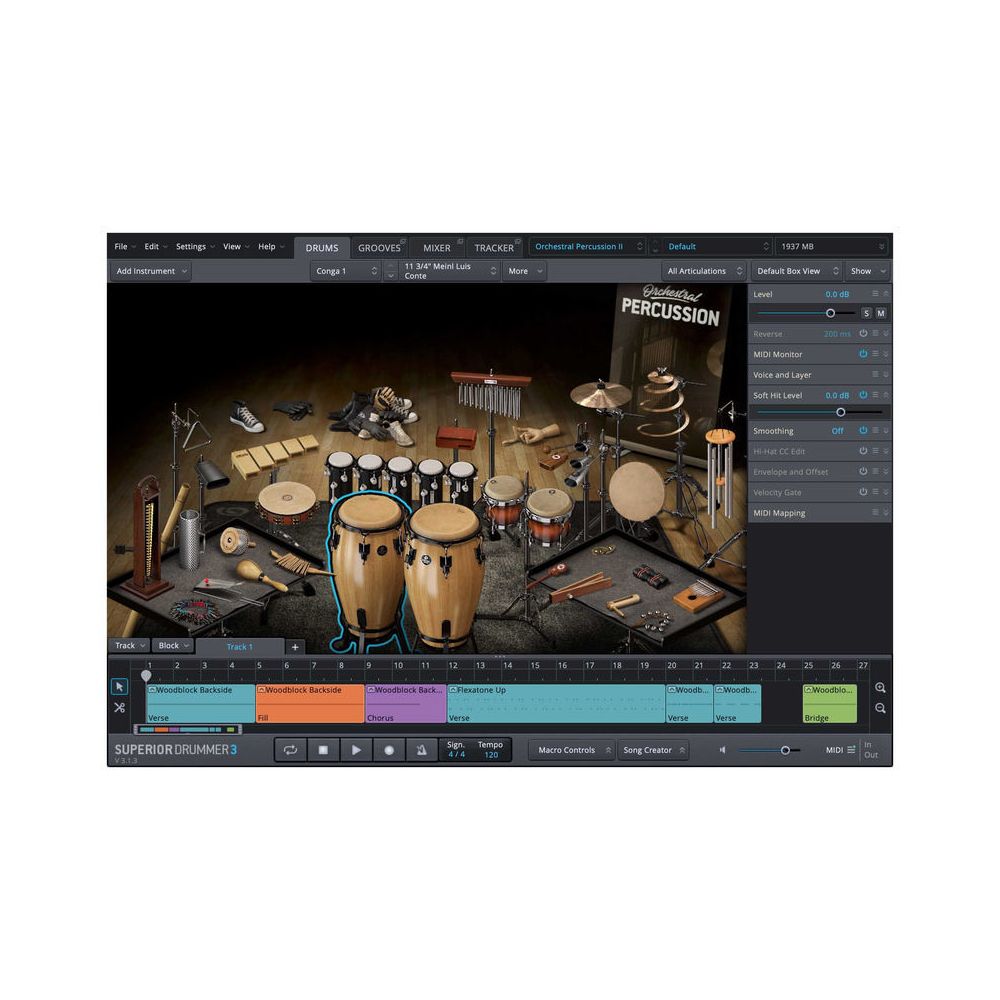Screen dimensions: 1000x1000
Task: Click the zoom-in magnifier on the song timeline
Action: click(x=880, y=687)
